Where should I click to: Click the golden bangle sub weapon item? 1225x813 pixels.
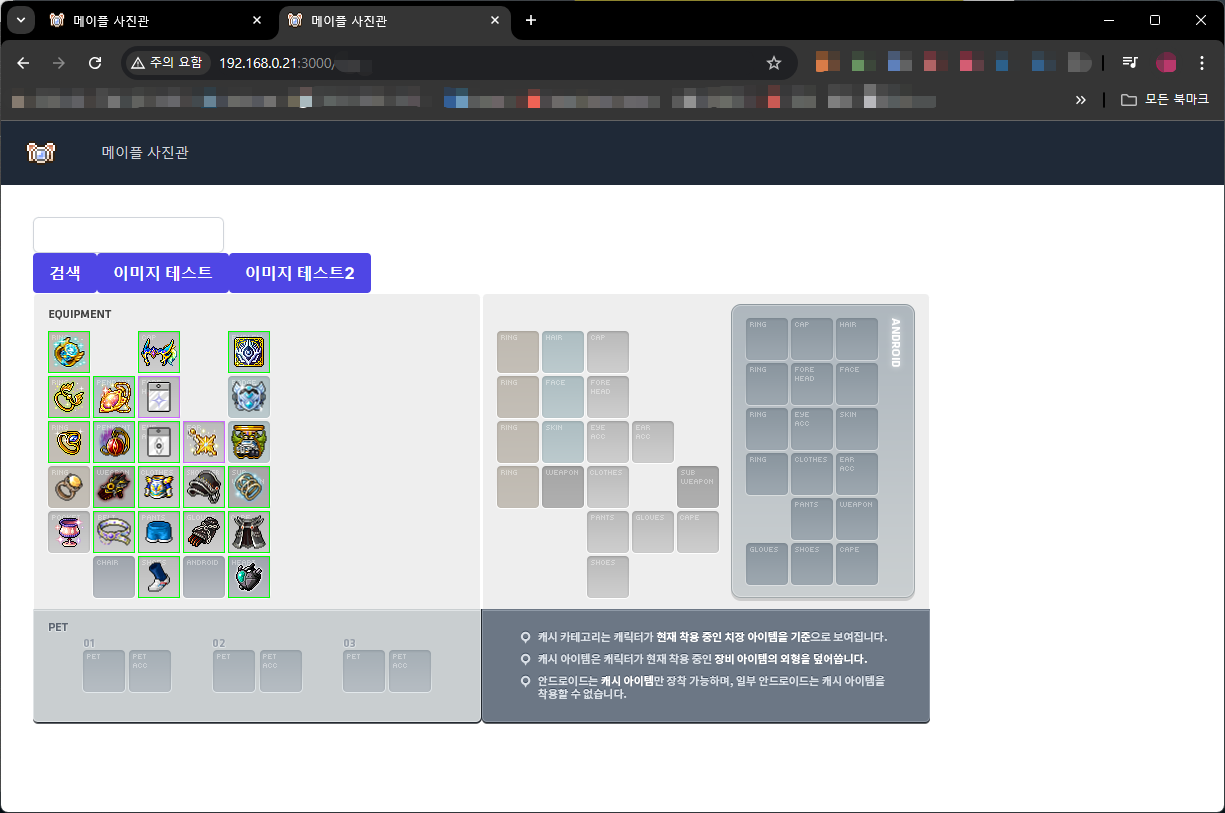pyautogui.click(x=249, y=487)
